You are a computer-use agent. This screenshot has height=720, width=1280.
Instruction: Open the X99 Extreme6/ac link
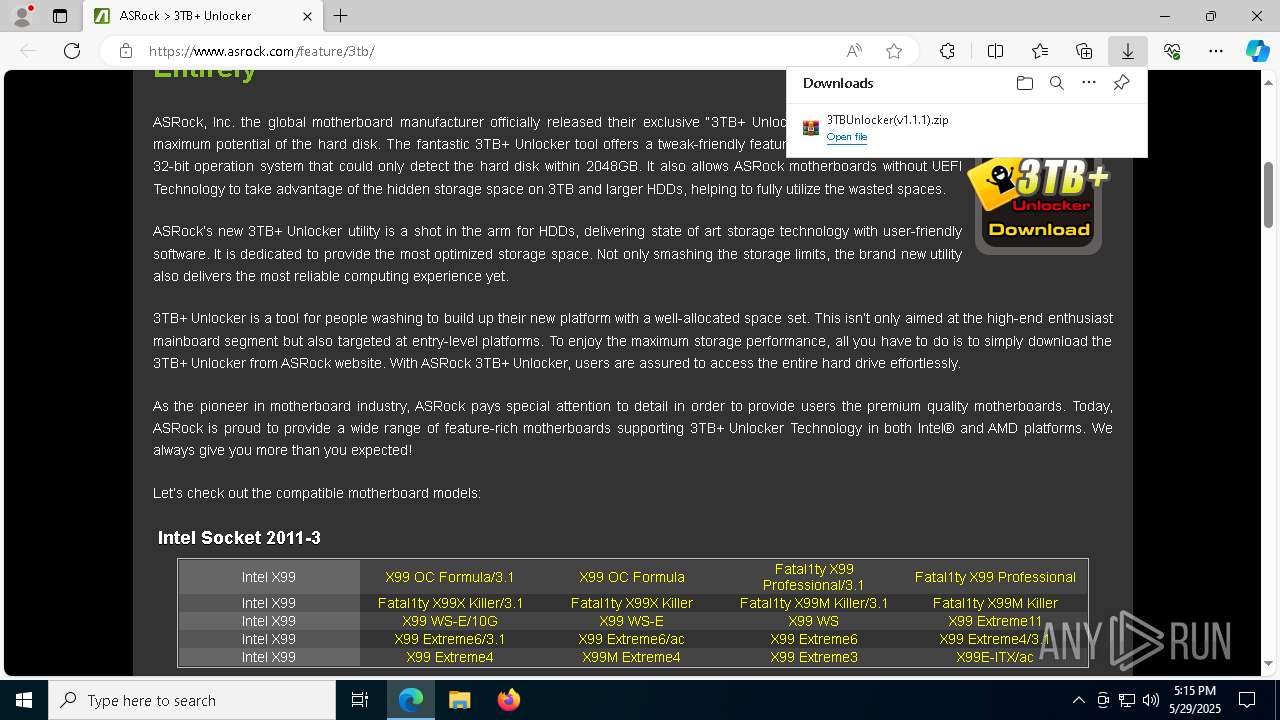(632, 639)
